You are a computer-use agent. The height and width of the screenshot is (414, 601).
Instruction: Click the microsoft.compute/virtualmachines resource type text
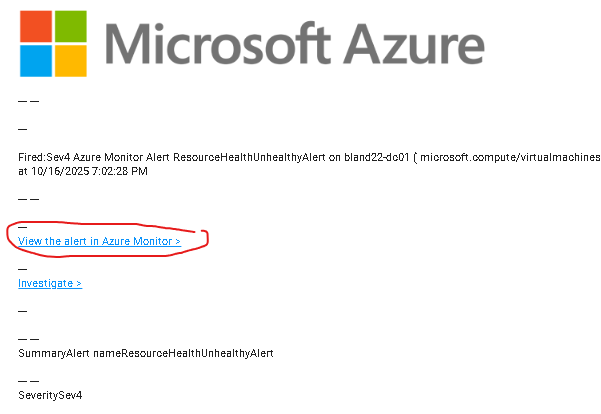(x=510, y=158)
